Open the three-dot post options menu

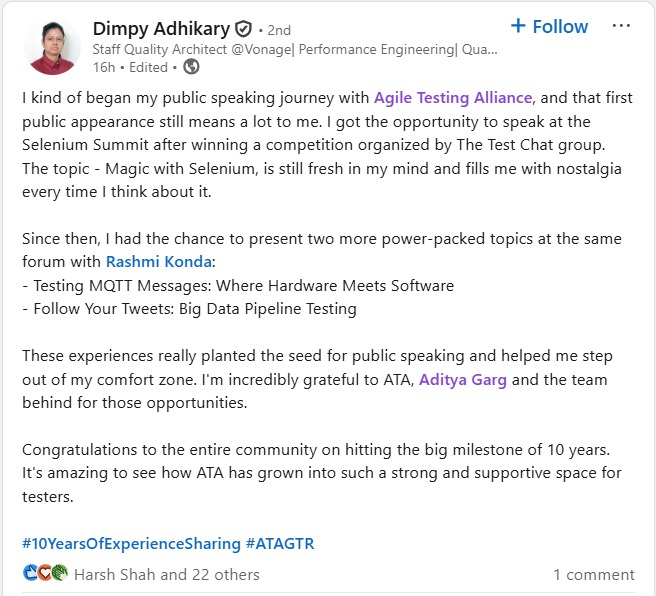[x=621, y=26]
